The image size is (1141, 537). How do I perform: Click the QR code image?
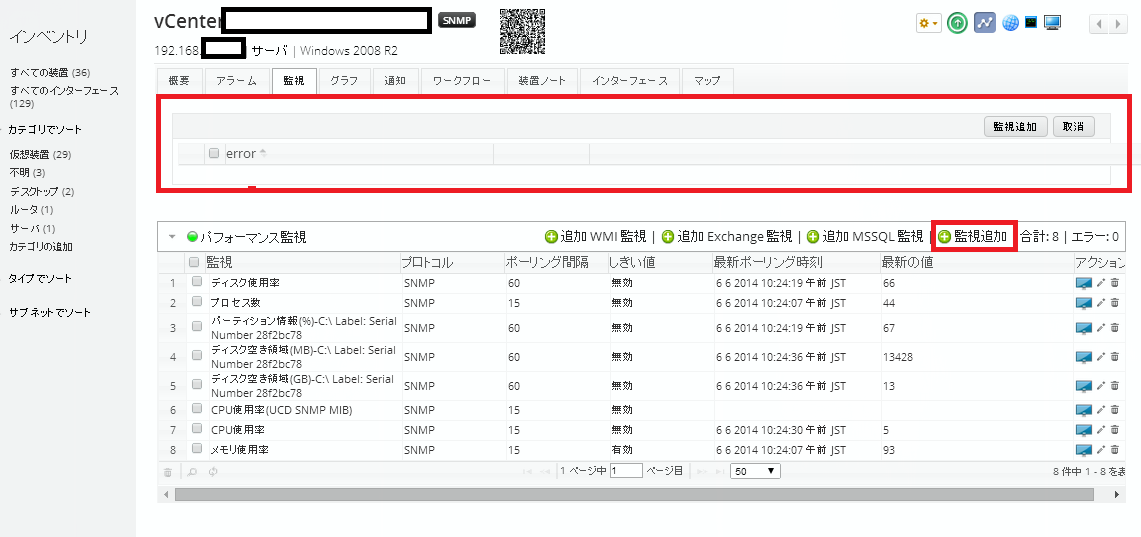point(522,32)
